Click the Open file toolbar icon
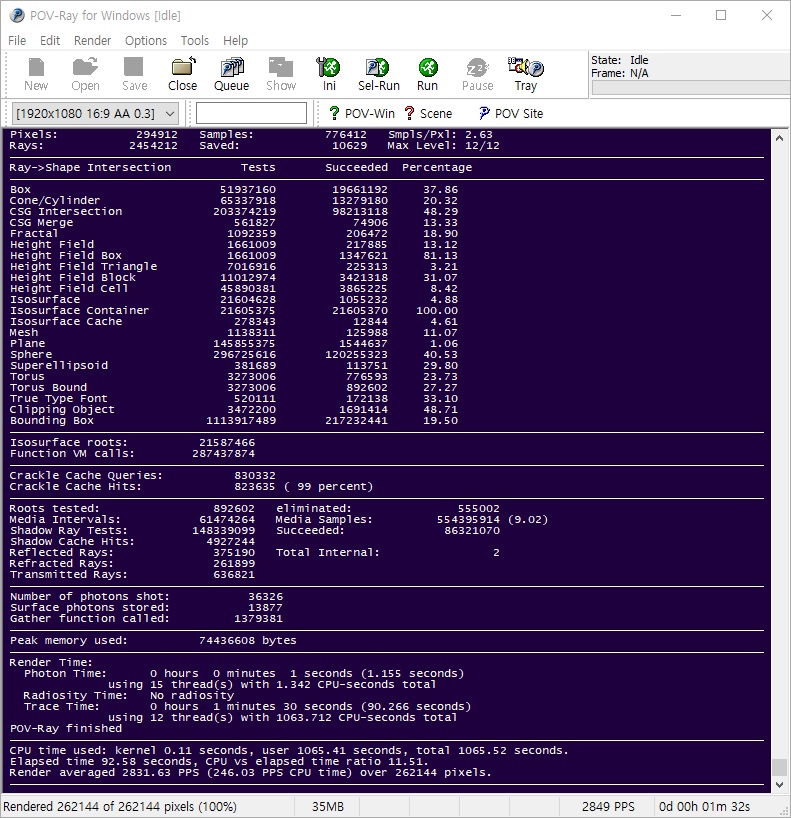The image size is (791, 818). pyautogui.click(x=85, y=75)
